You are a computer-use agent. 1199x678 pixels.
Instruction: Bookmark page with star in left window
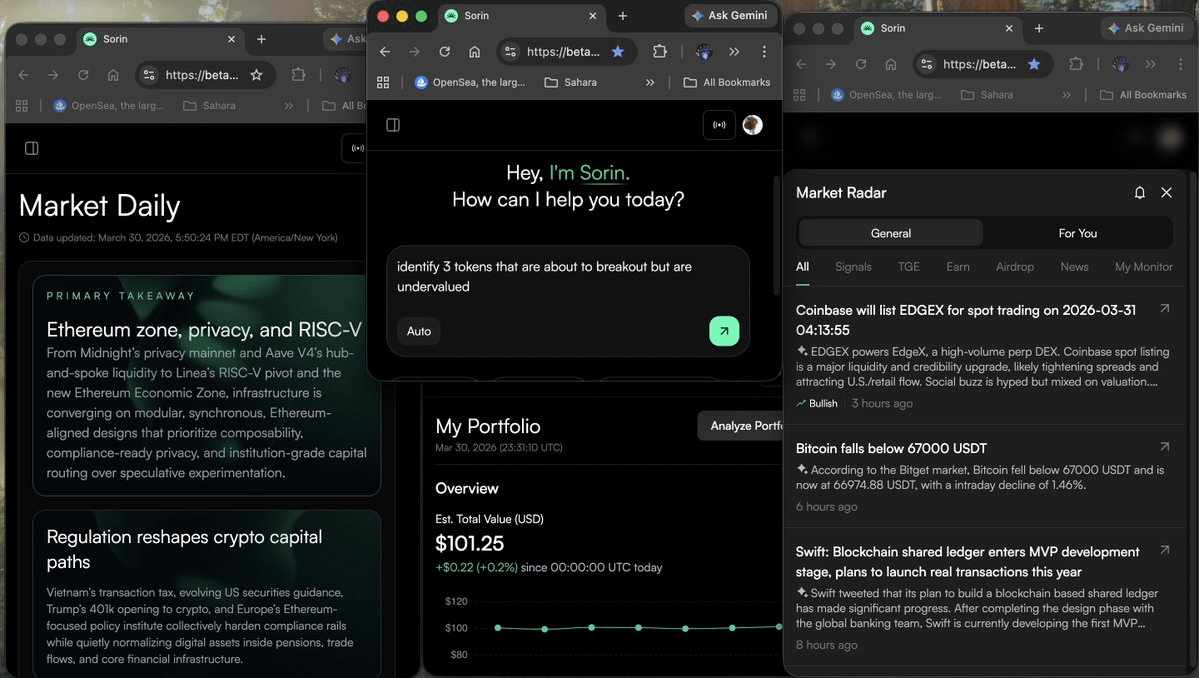point(256,75)
